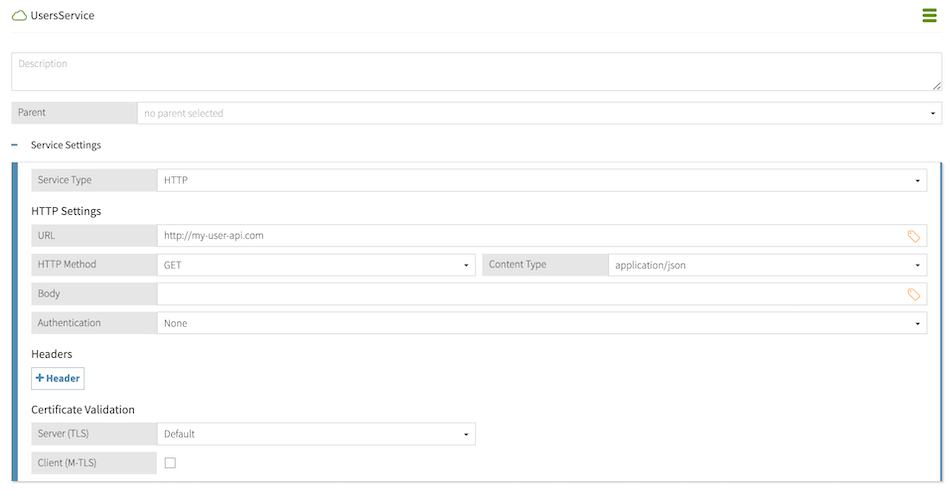Click the tag icon in Body field

click(913, 294)
